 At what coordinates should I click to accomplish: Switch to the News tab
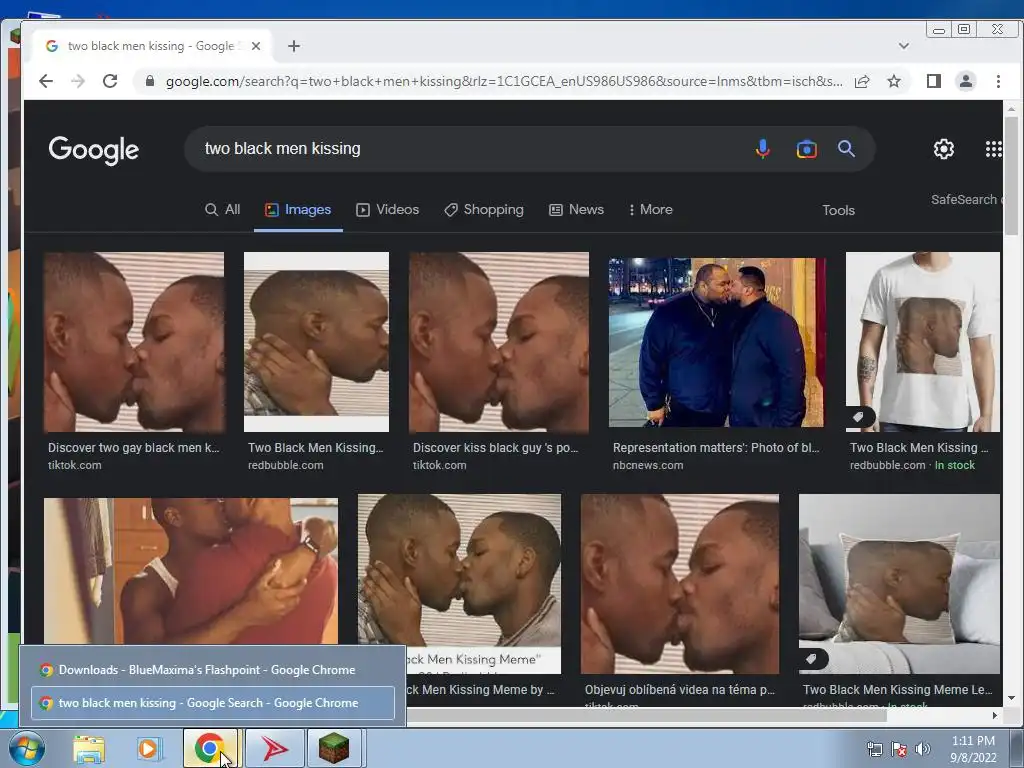[576, 210]
